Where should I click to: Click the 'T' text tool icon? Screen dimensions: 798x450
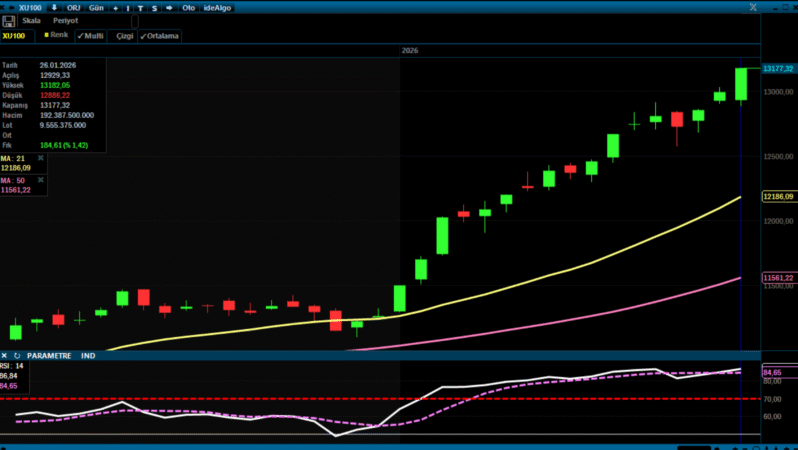click(140, 7)
